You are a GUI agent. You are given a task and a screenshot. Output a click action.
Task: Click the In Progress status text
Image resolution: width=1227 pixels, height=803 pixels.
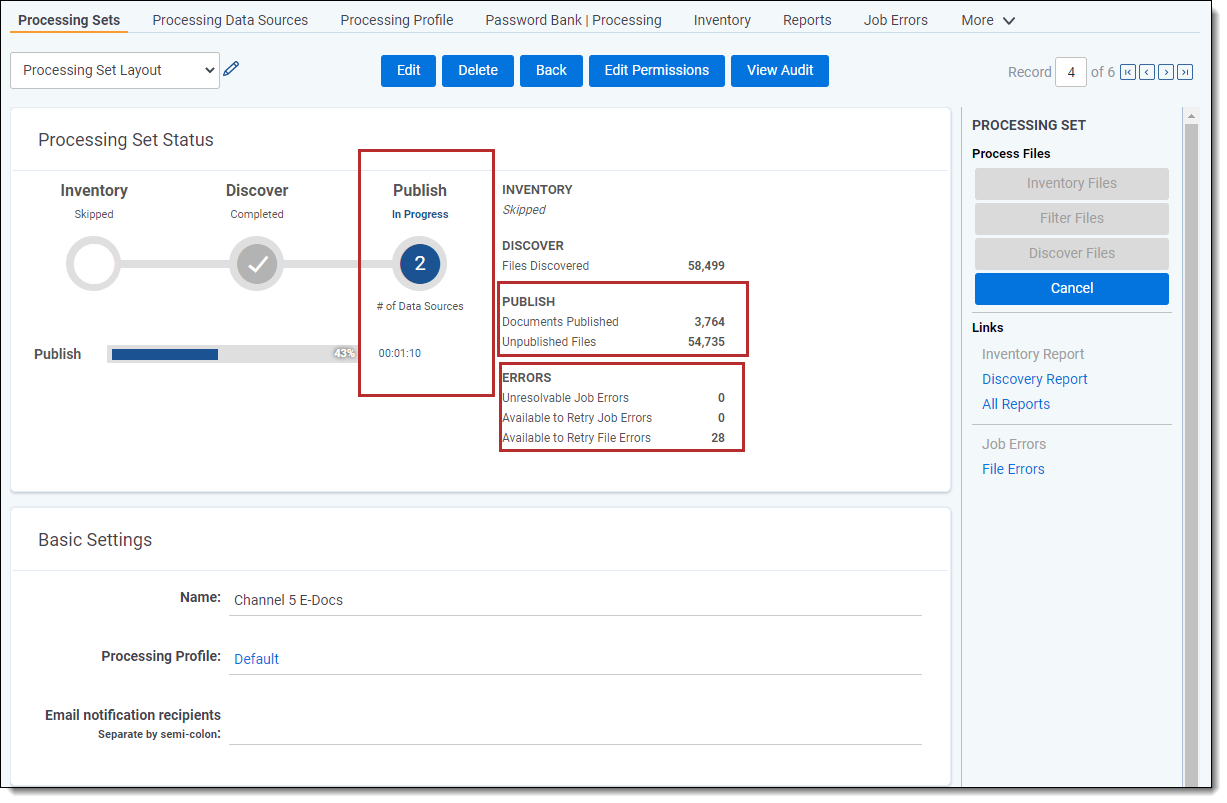coord(420,214)
